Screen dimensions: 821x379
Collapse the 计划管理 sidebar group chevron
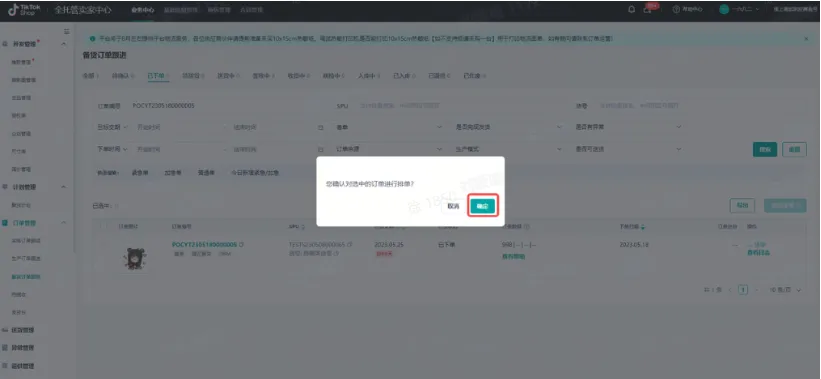64,187
